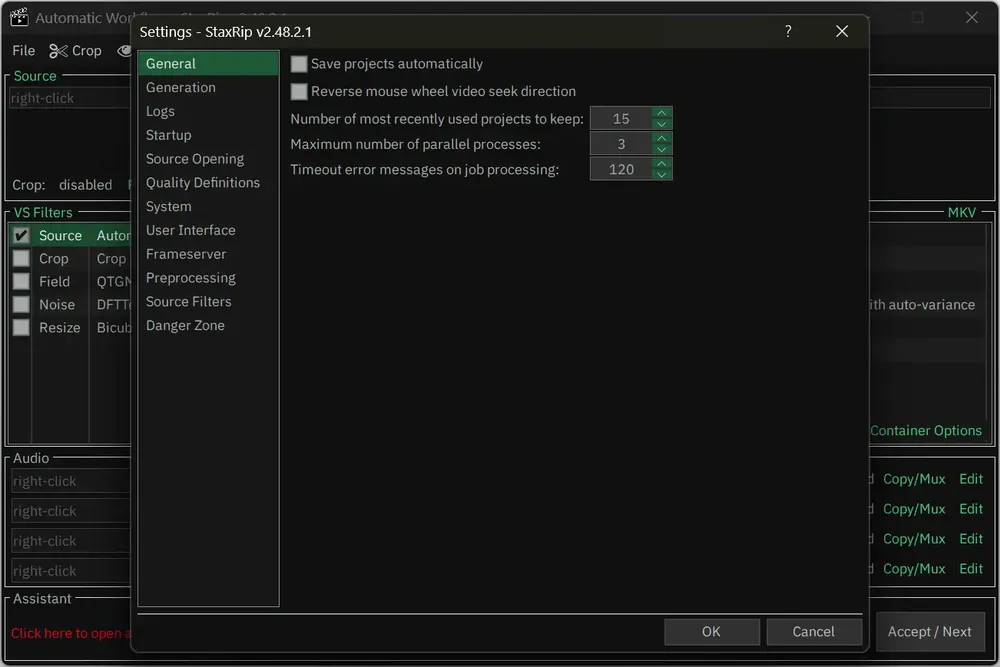Click the second audio track Copy/Mux link
Image resolution: width=1000 pixels, height=667 pixels.
point(914,509)
